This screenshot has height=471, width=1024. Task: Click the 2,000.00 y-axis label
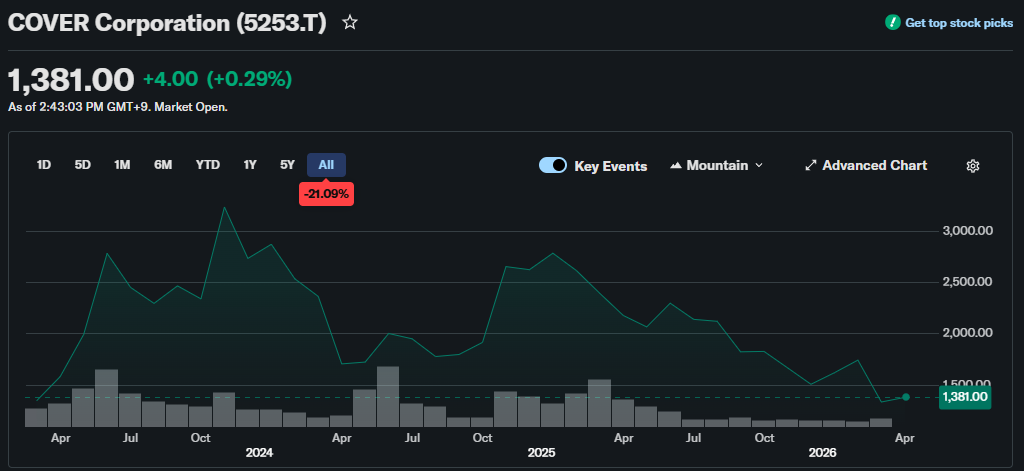pyautogui.click(x=967, y=333)
